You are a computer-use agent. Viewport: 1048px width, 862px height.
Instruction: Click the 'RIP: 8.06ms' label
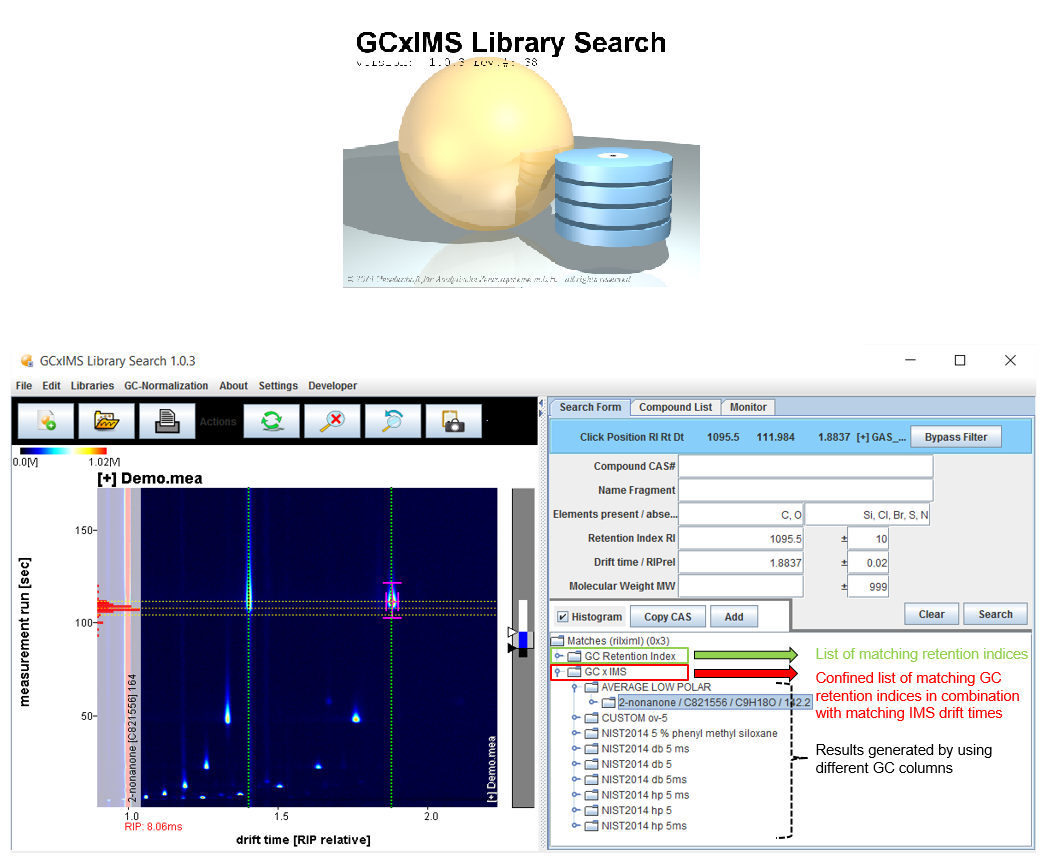coord(153,827)
